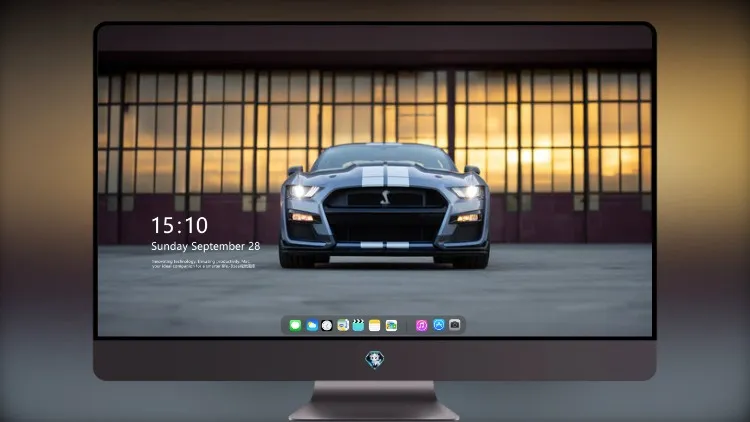The height and width of the screenshot is (422, 750).
Task: Open the Maps app in the dock
Action: pyautogui.click(x=343, y=325)
